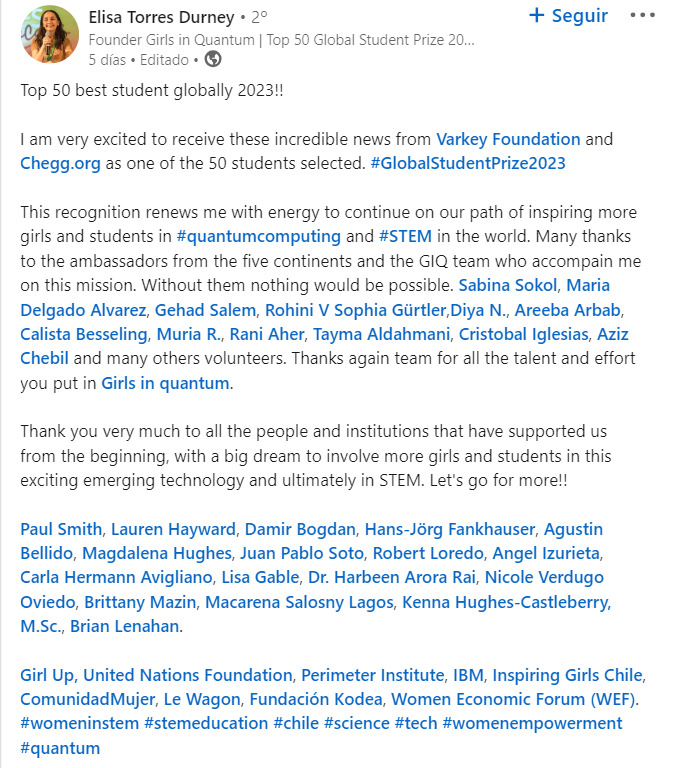
Task: View Sabina Sokol's profile
Action: pyautogui.click(x=507, y=285)
